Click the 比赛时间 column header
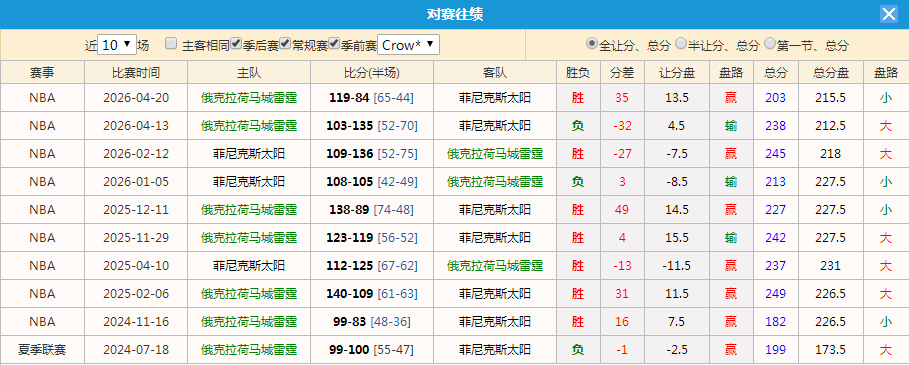Image resolution: width=909 pixels, height=365 pixels. point(136,72)
